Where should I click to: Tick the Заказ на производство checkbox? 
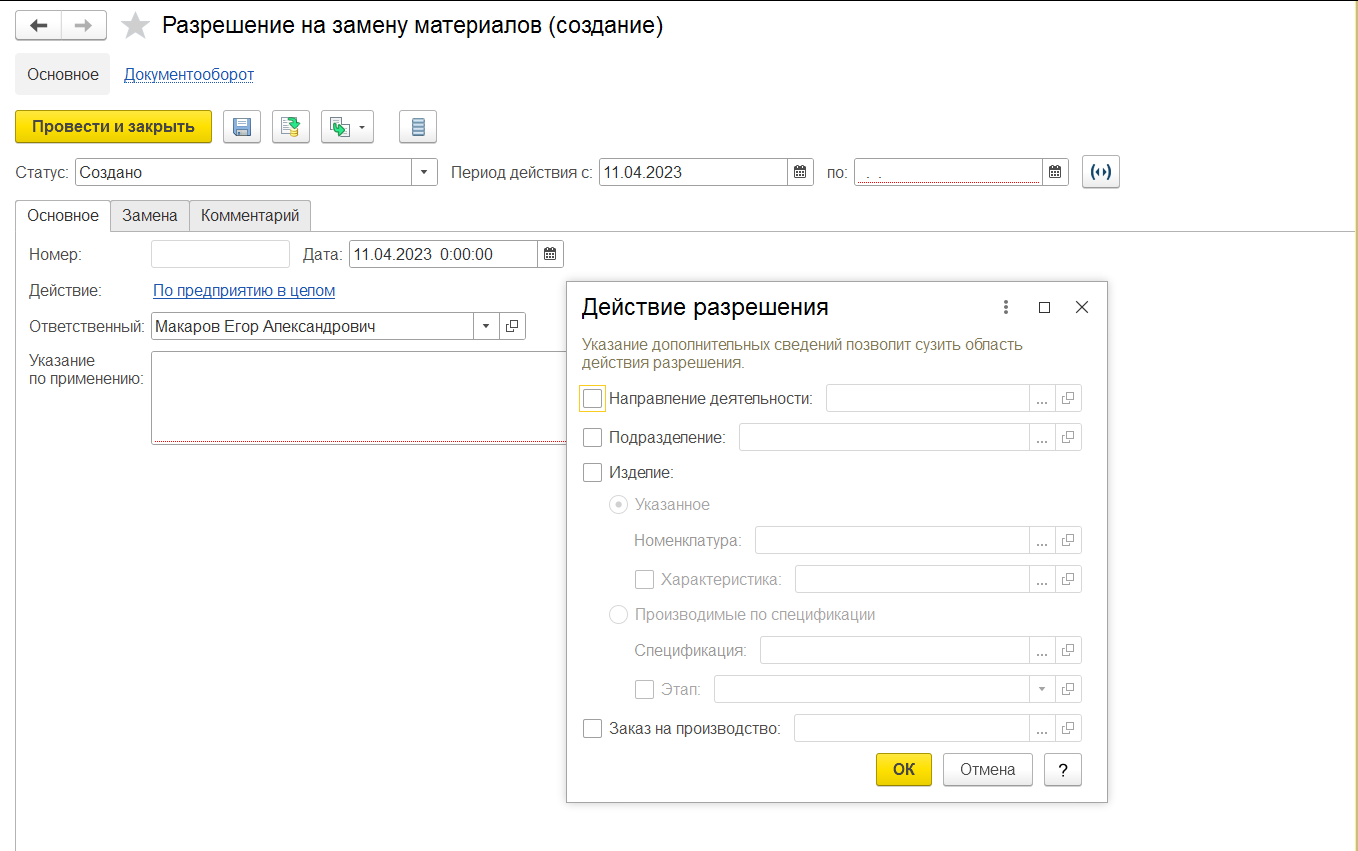pos(592,728)
